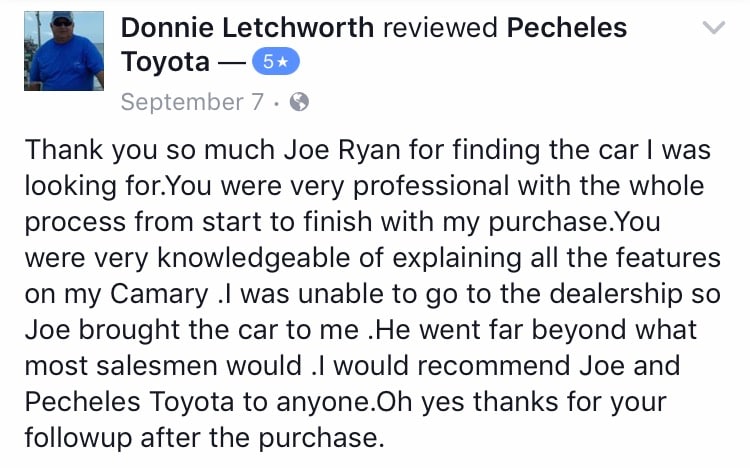The image size is (750, 468).
Task: Click the word Toyota in page name
Action: [165, 62]
